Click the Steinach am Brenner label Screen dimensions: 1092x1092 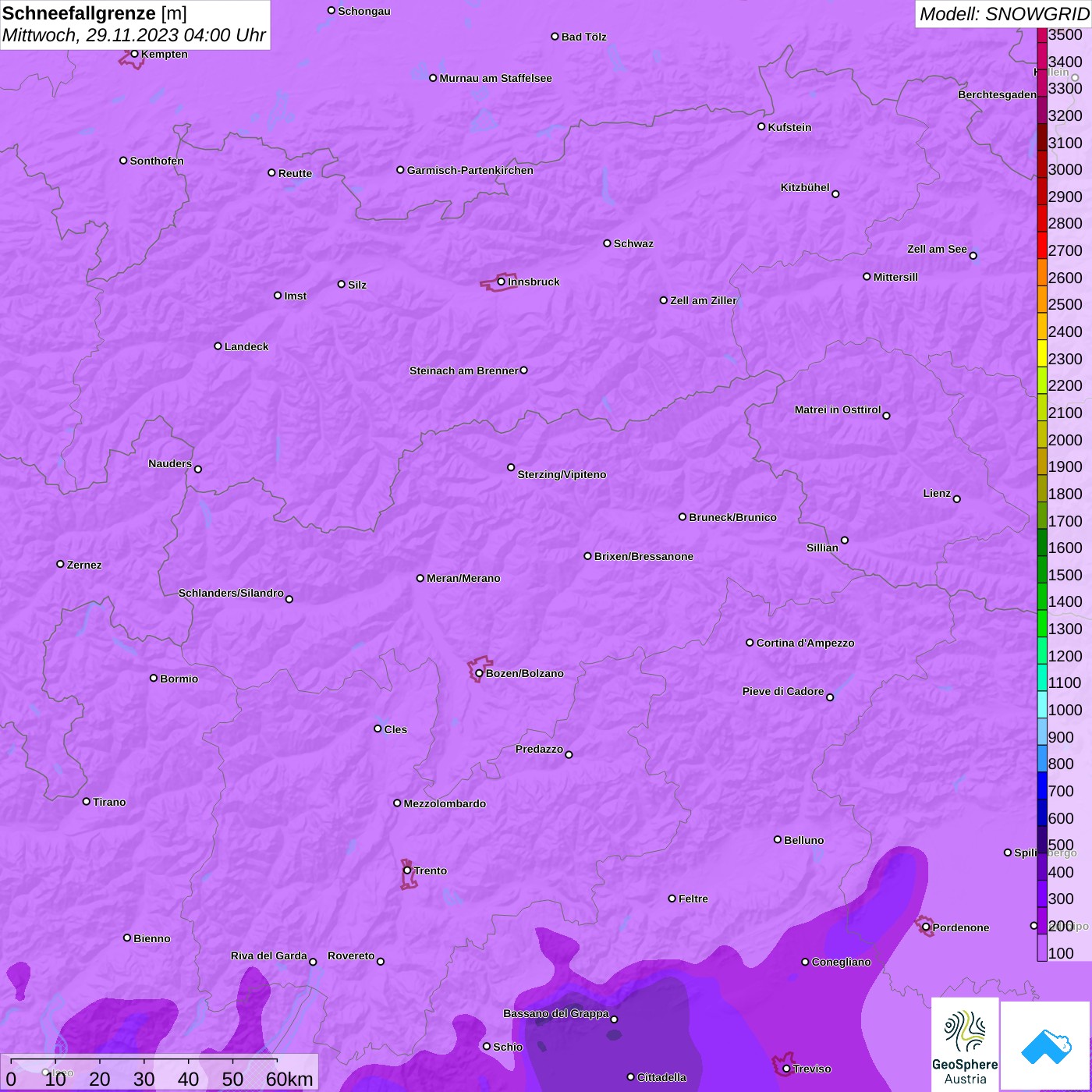pos(463,370)
